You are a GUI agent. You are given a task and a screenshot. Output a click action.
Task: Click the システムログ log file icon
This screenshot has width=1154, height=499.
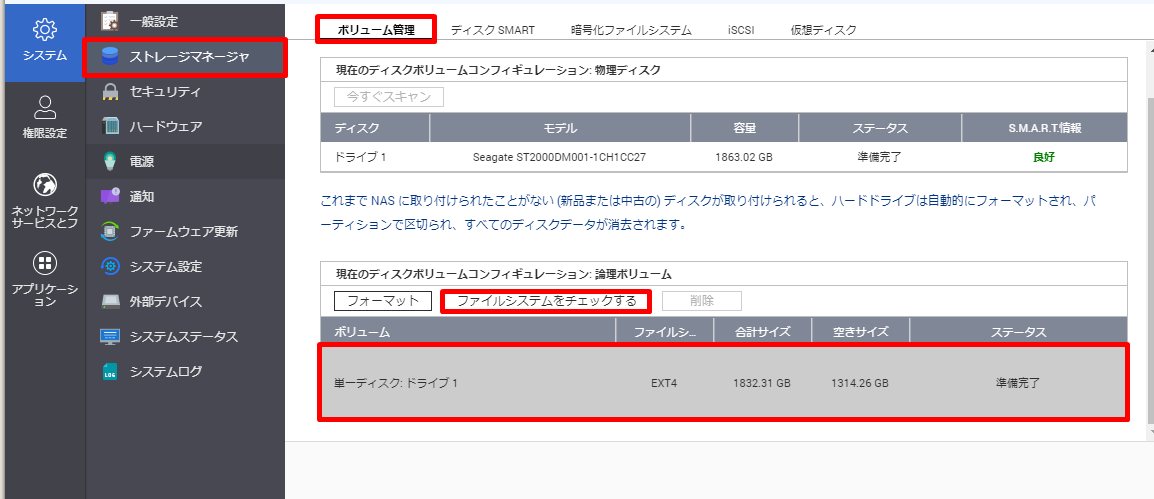tap(110, 372)
